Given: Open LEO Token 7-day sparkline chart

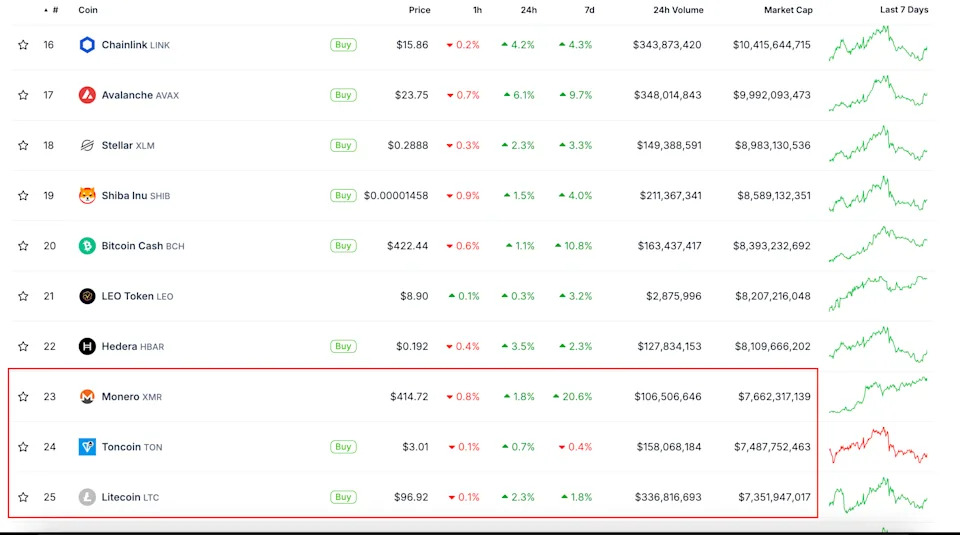Looking at the screenshot, I should [878, 294].
